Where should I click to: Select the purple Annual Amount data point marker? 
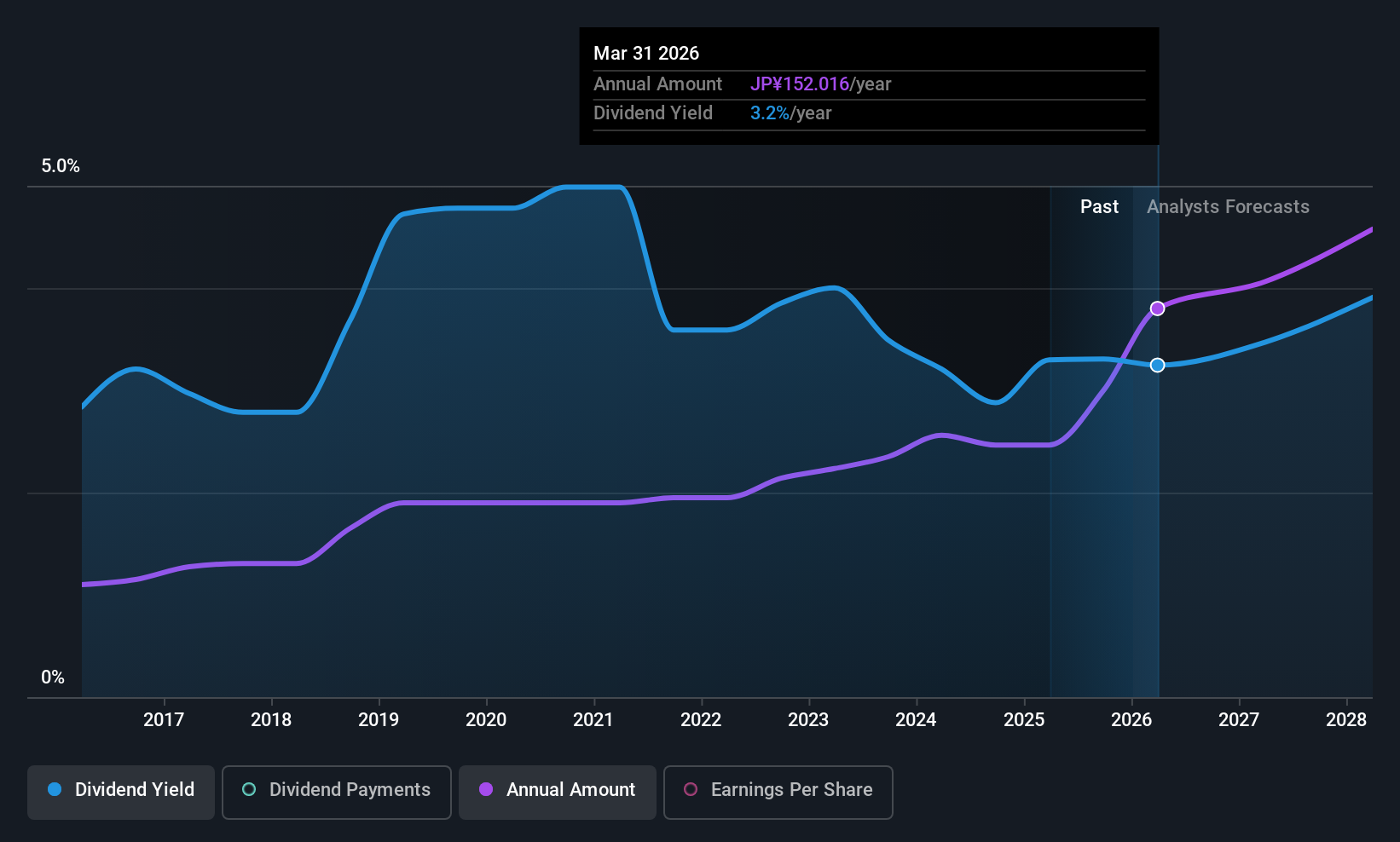[1157, 309]
